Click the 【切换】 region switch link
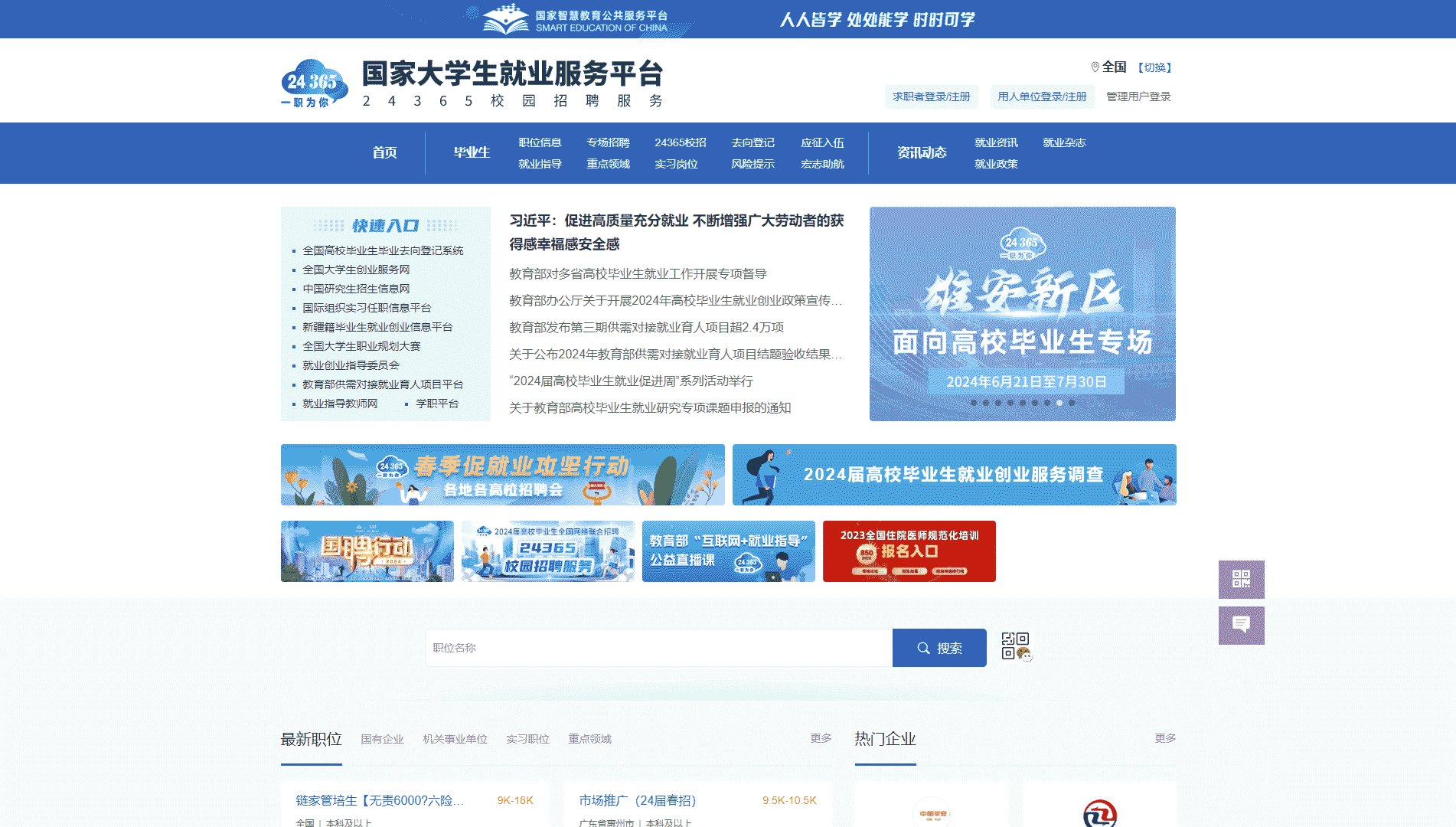1456x827 pixels. click(1154, 67)
